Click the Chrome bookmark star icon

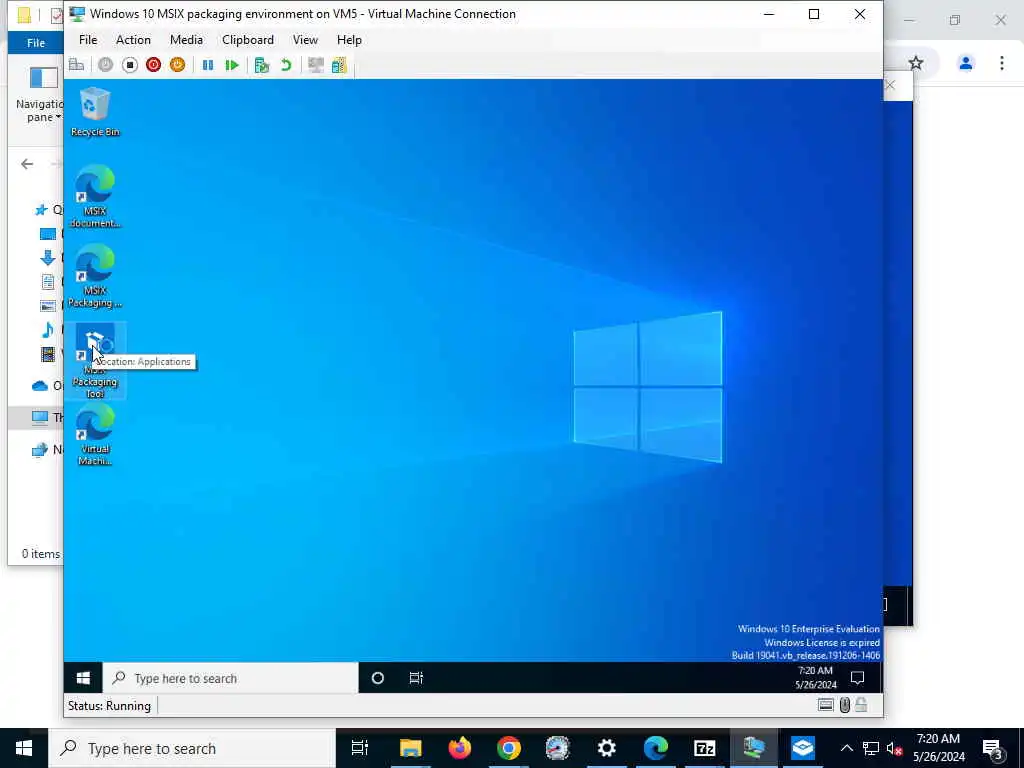pyautogui.click(x=916, y=63)
